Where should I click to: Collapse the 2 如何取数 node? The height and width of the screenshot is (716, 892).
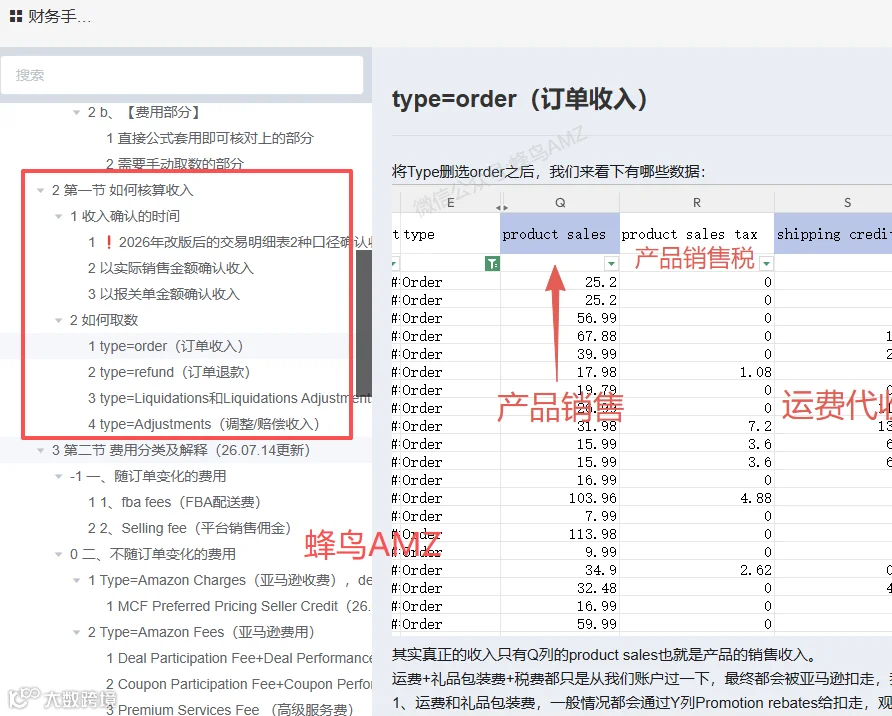pos(59,321)
